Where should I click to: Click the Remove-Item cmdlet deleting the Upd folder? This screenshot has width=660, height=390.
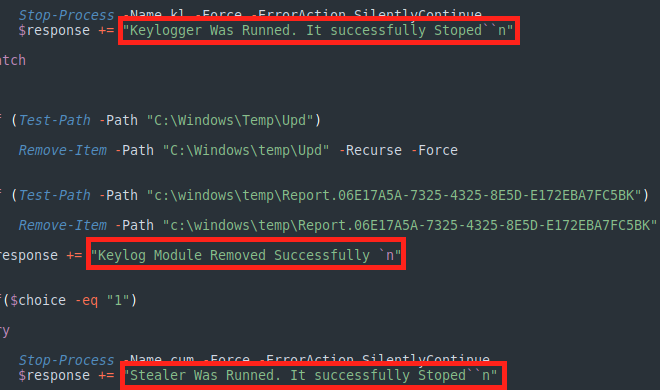(x=63, y=151)
